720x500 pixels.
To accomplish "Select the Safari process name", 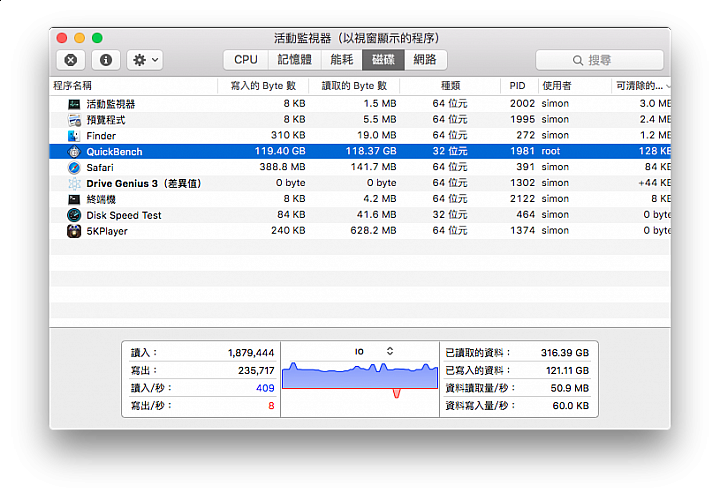I will pos(100,168).
